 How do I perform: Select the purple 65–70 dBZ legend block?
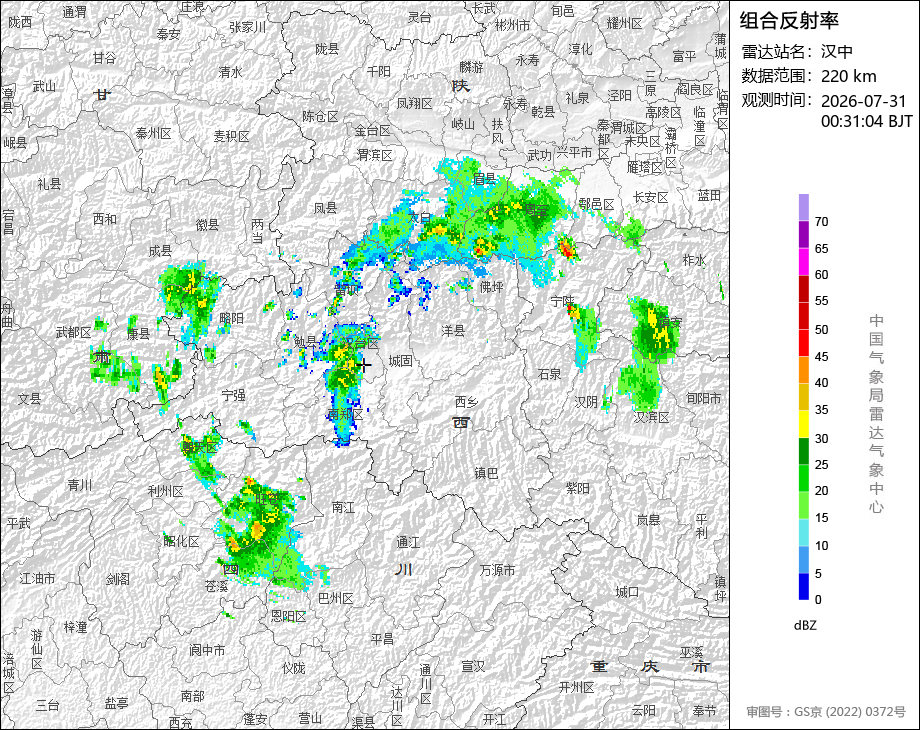[804, 235]
